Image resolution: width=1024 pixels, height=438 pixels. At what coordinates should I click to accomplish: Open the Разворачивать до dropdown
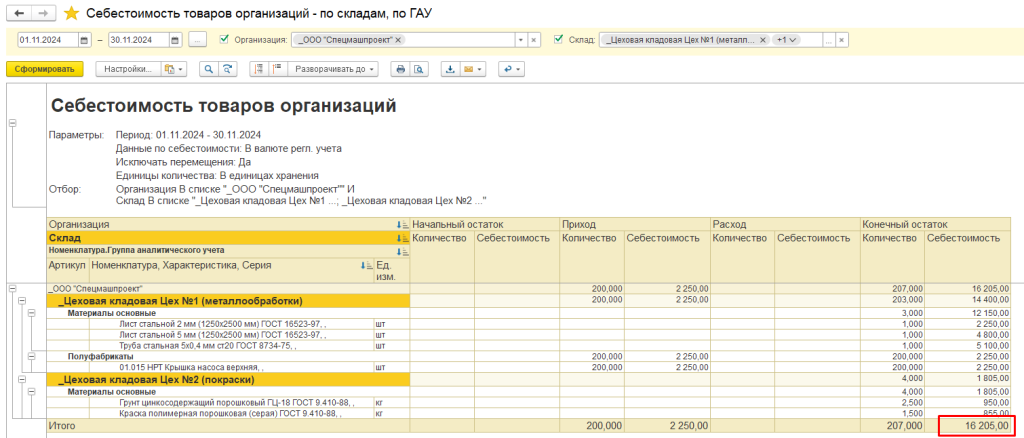tap(332, 69)
